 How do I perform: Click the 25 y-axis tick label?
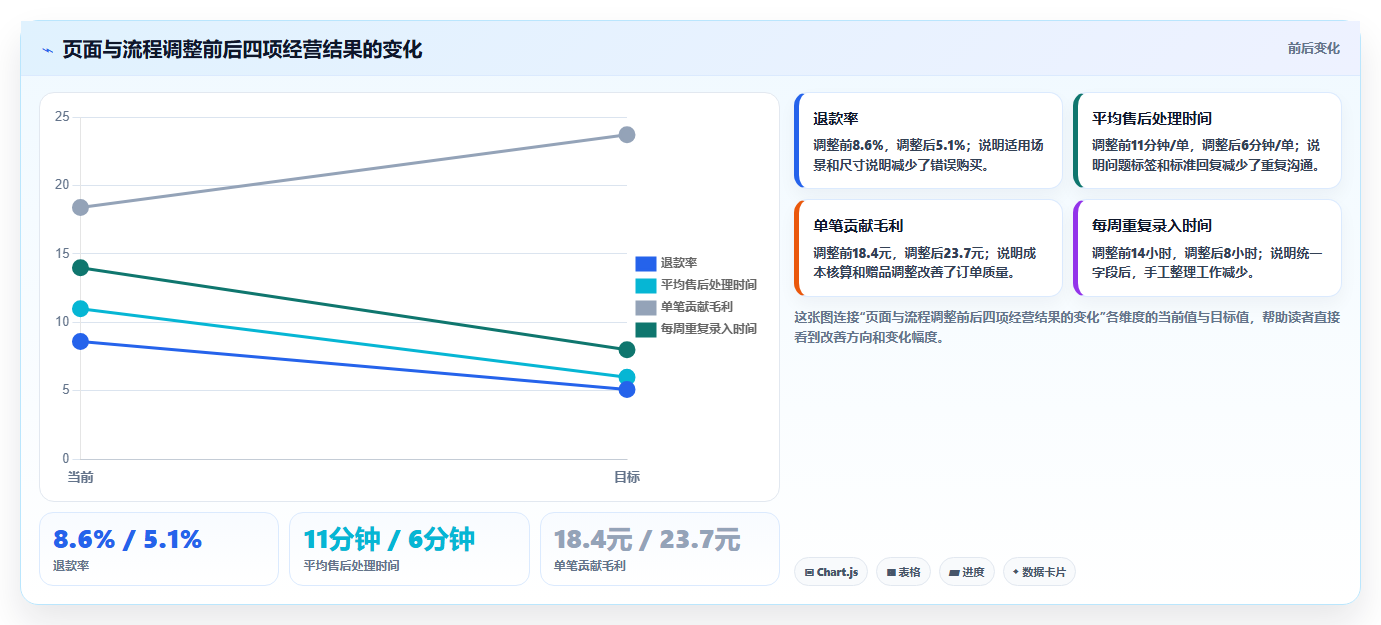coord(62,117)
